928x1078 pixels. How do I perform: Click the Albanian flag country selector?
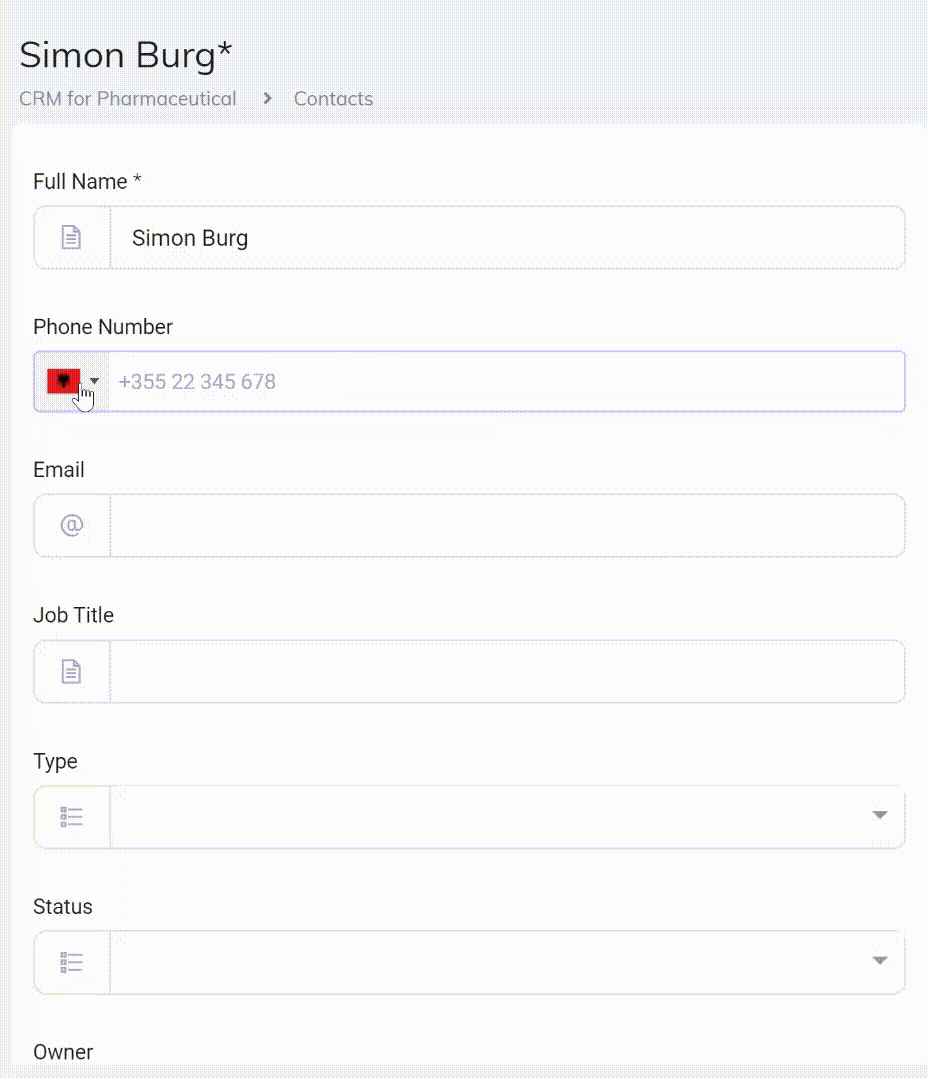63,381
